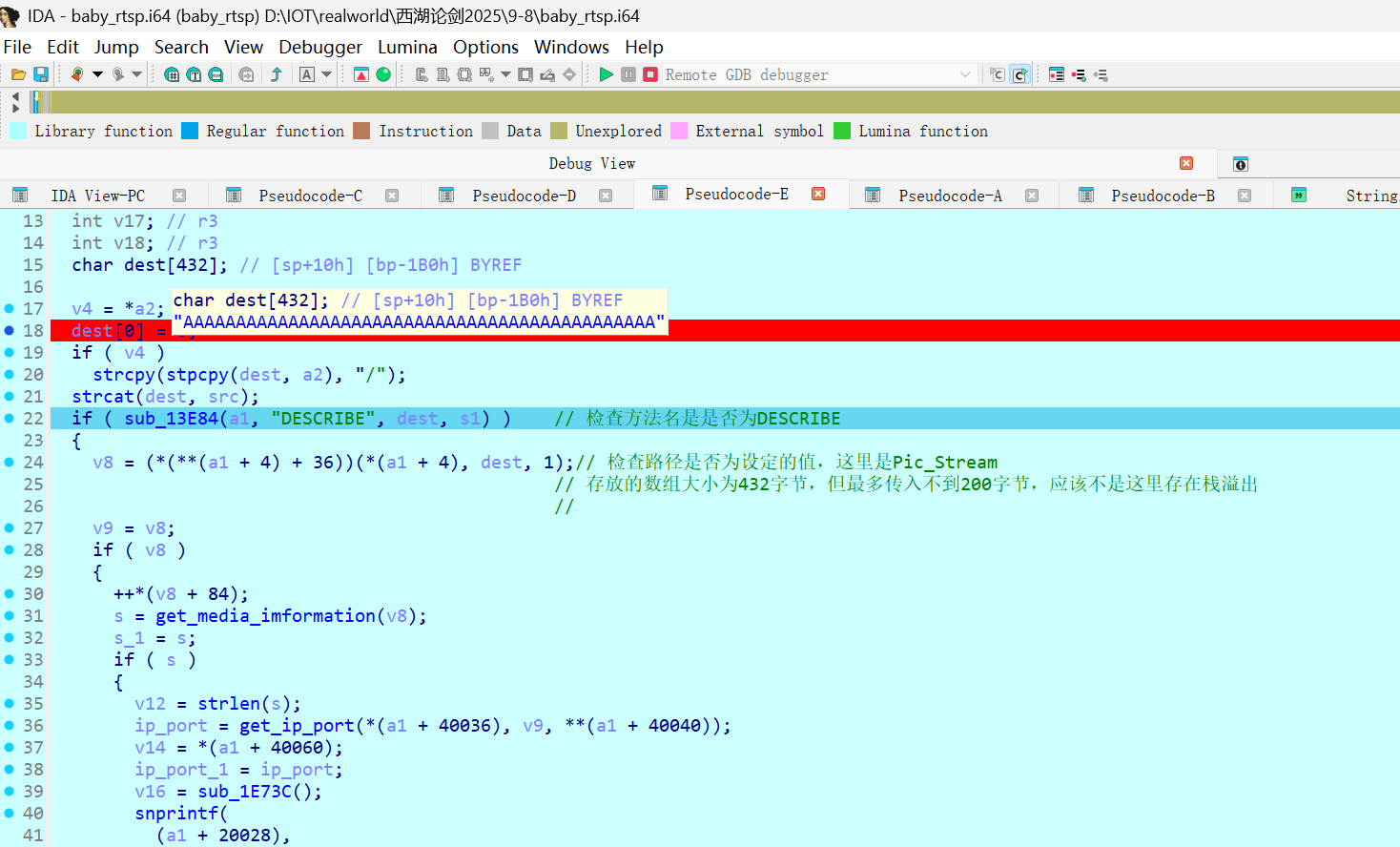Expand the Remote GDB debugger dropdown
This screenshot has height=847, width=1400.
[x=965, y=74]
